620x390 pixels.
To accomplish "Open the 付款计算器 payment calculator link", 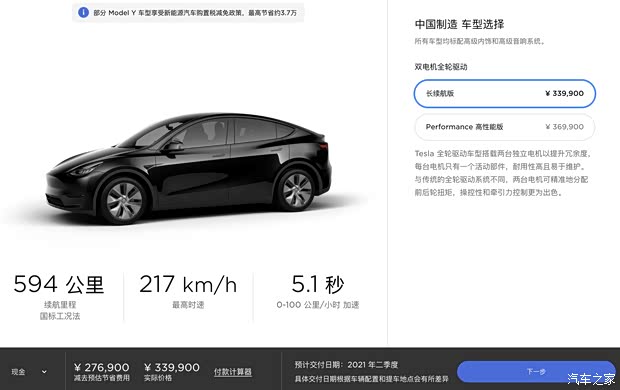I will [x=233, y=372].
